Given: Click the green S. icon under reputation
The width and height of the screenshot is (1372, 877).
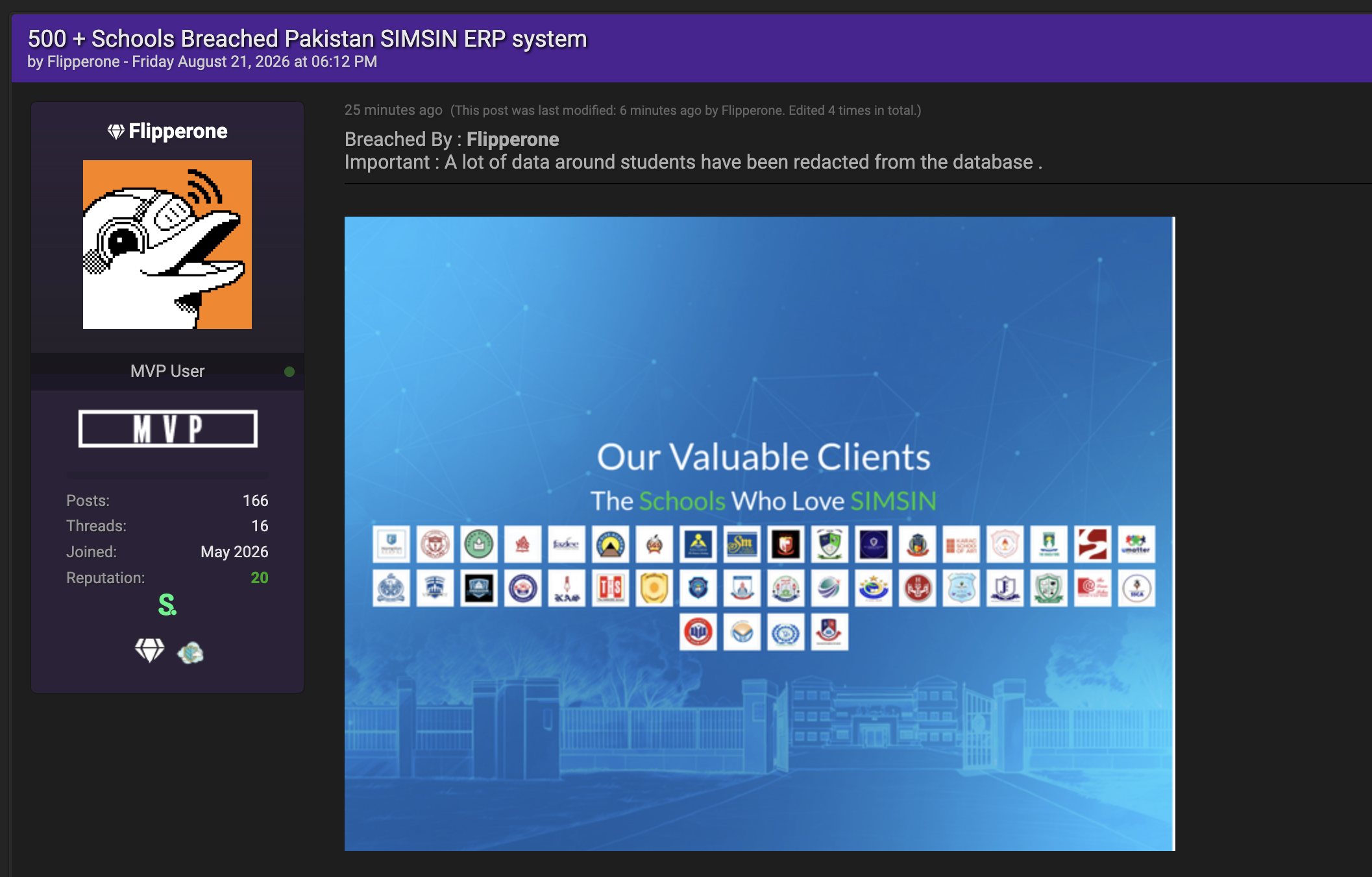Looking at the screenshot, I should click(167, 605).
